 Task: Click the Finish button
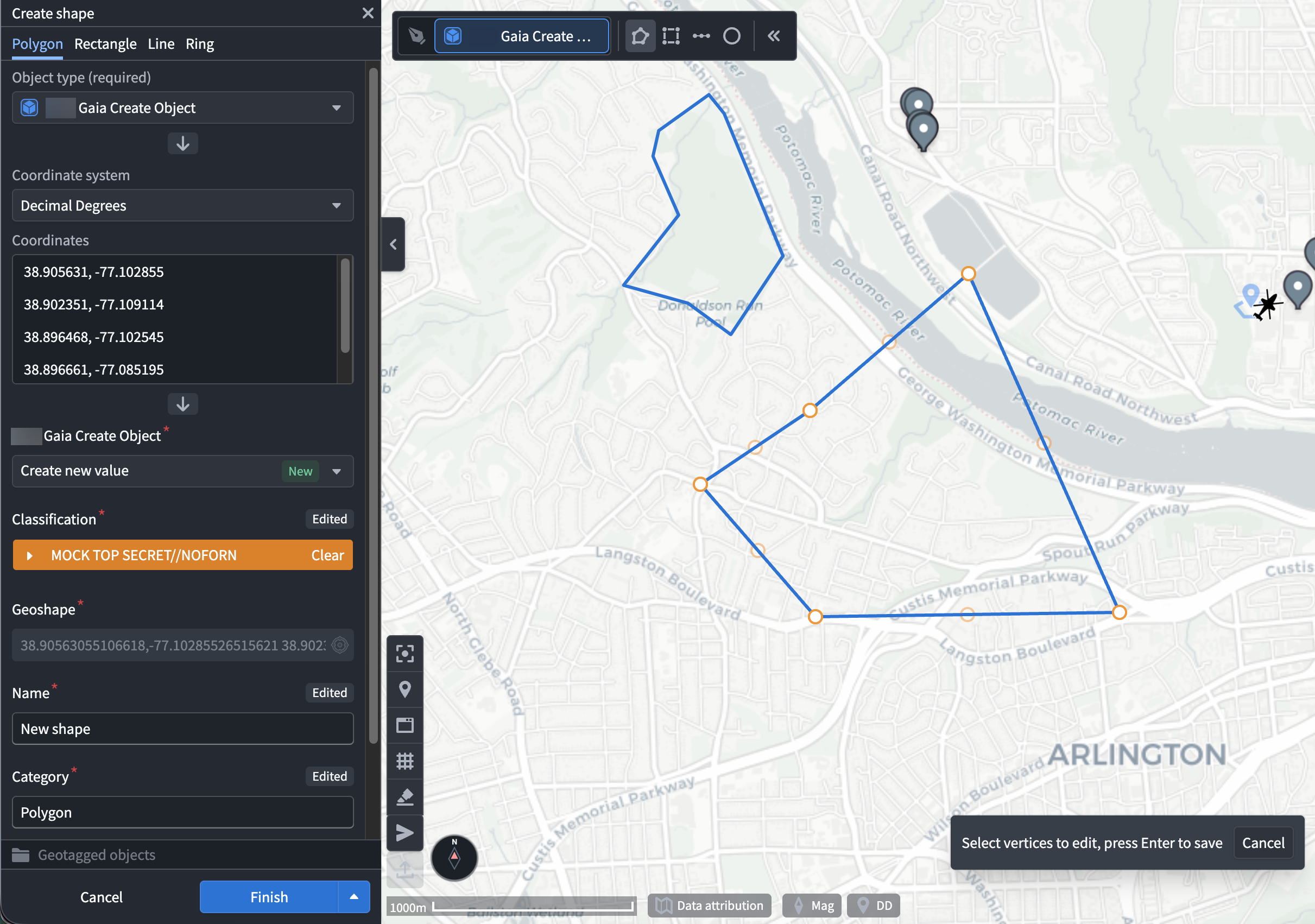269,896
